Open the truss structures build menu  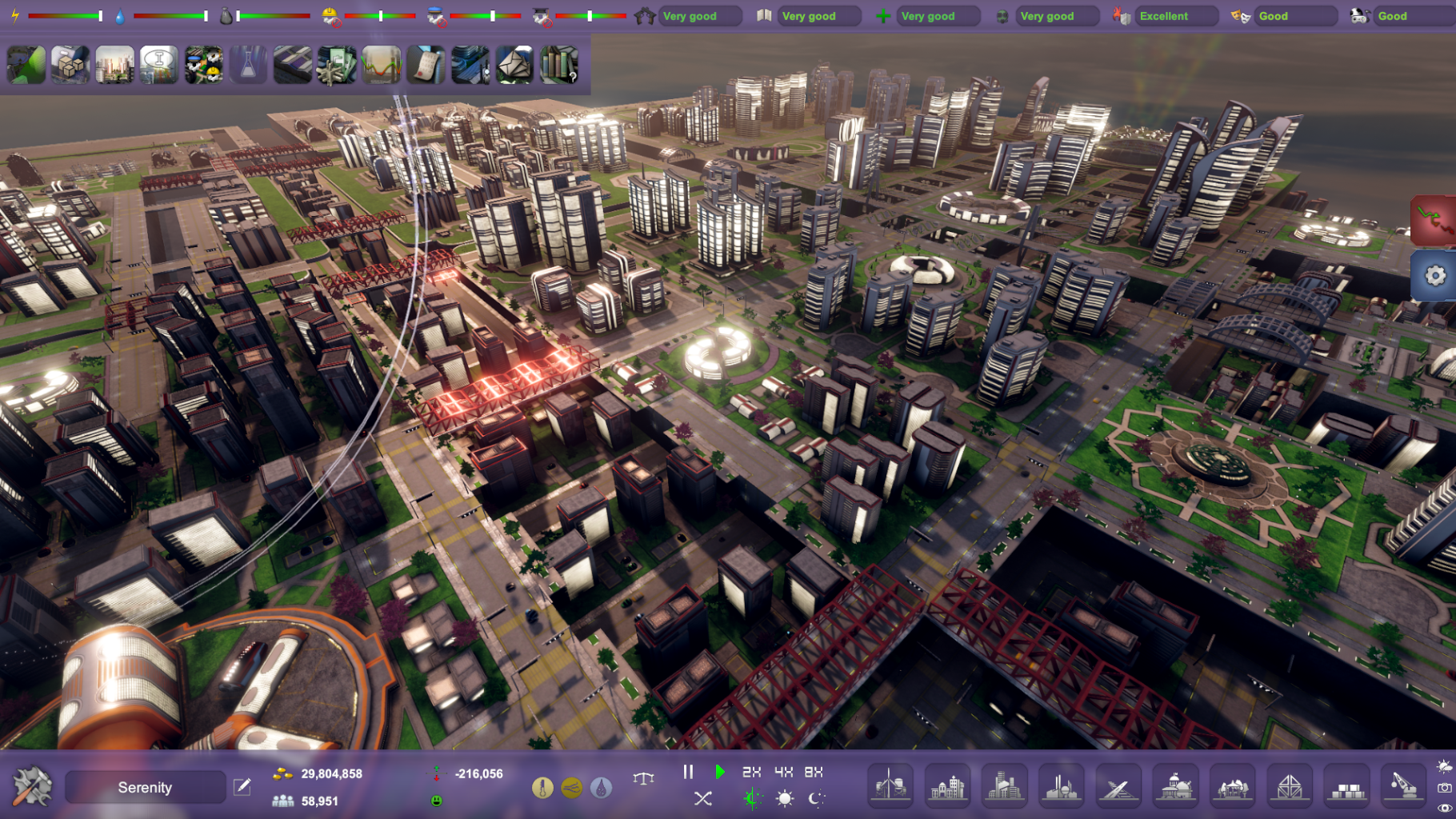coord(1290,785)
